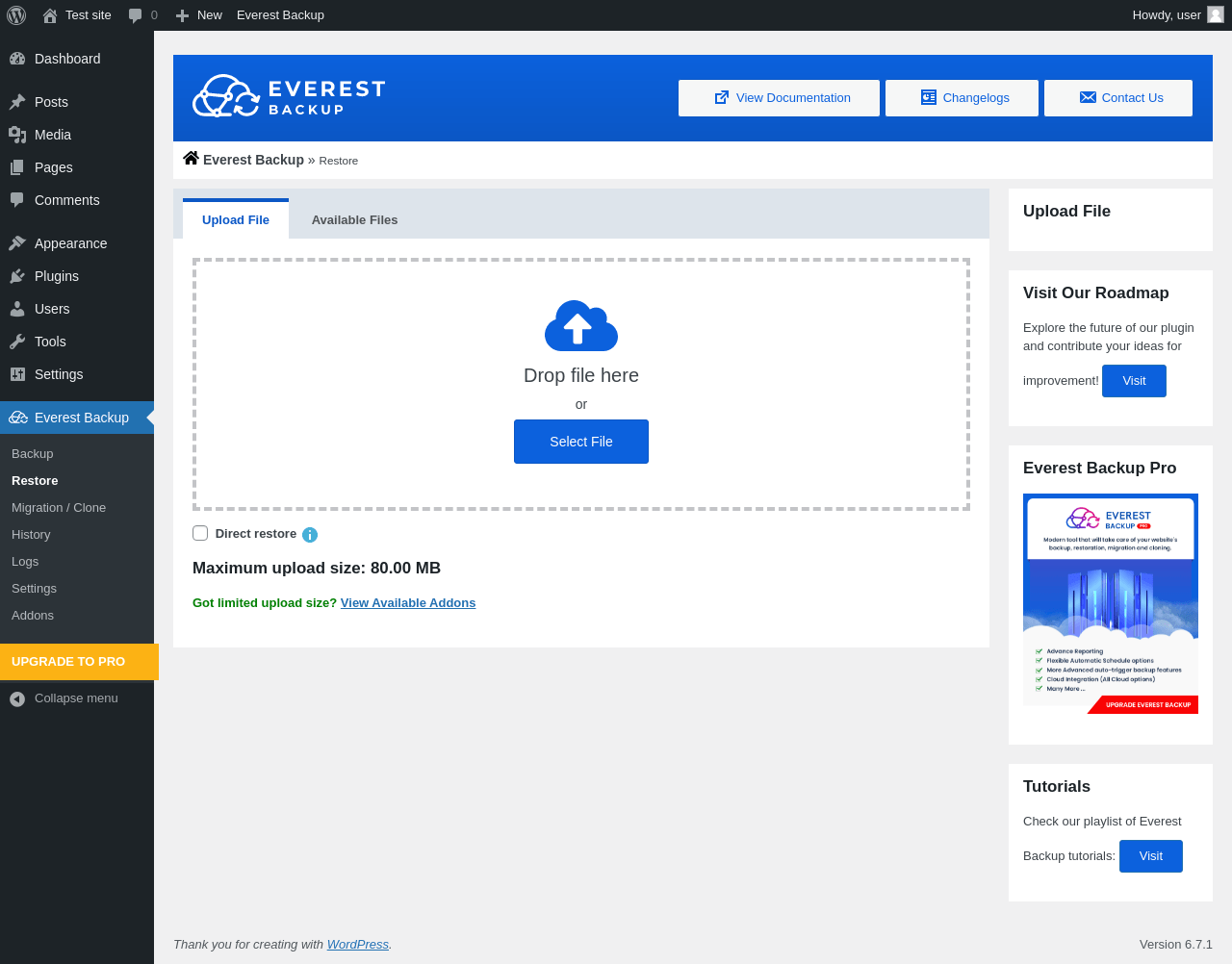The image size is (1232, 964).
Task: Click the Everest Backup header logo
Action: tap(289, 96)
